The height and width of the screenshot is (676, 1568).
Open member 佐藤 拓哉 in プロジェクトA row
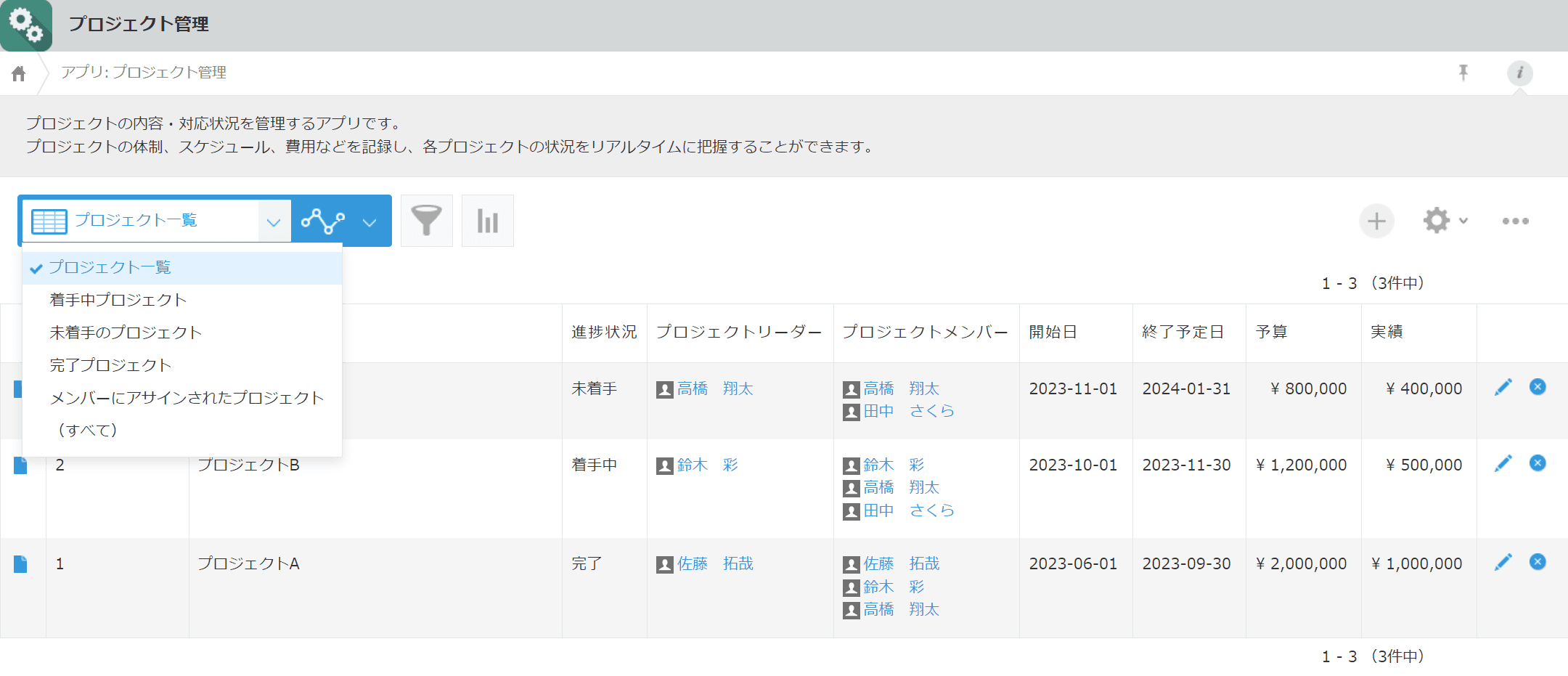[x=902, y=564]
